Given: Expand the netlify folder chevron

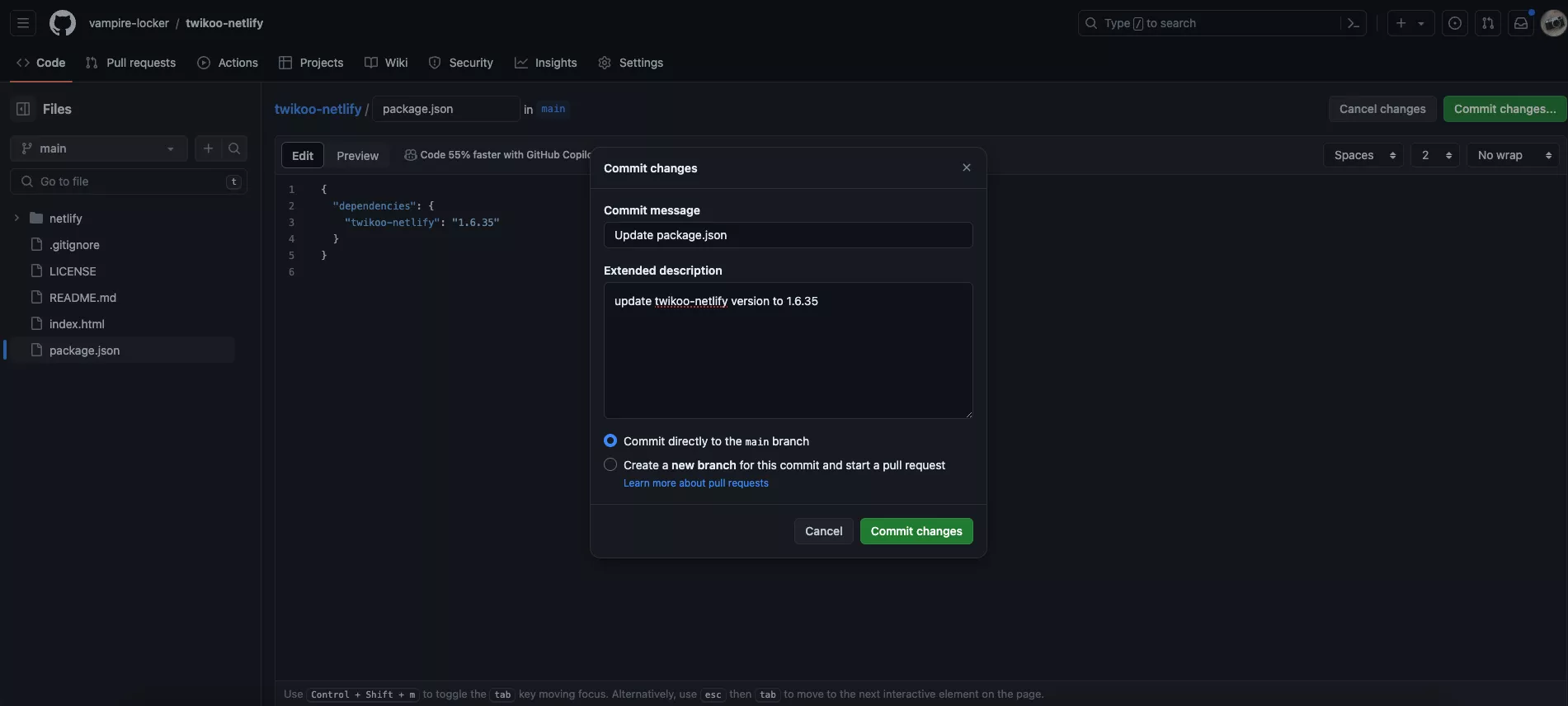Looking at the screenshot, I should click(16, 219).
